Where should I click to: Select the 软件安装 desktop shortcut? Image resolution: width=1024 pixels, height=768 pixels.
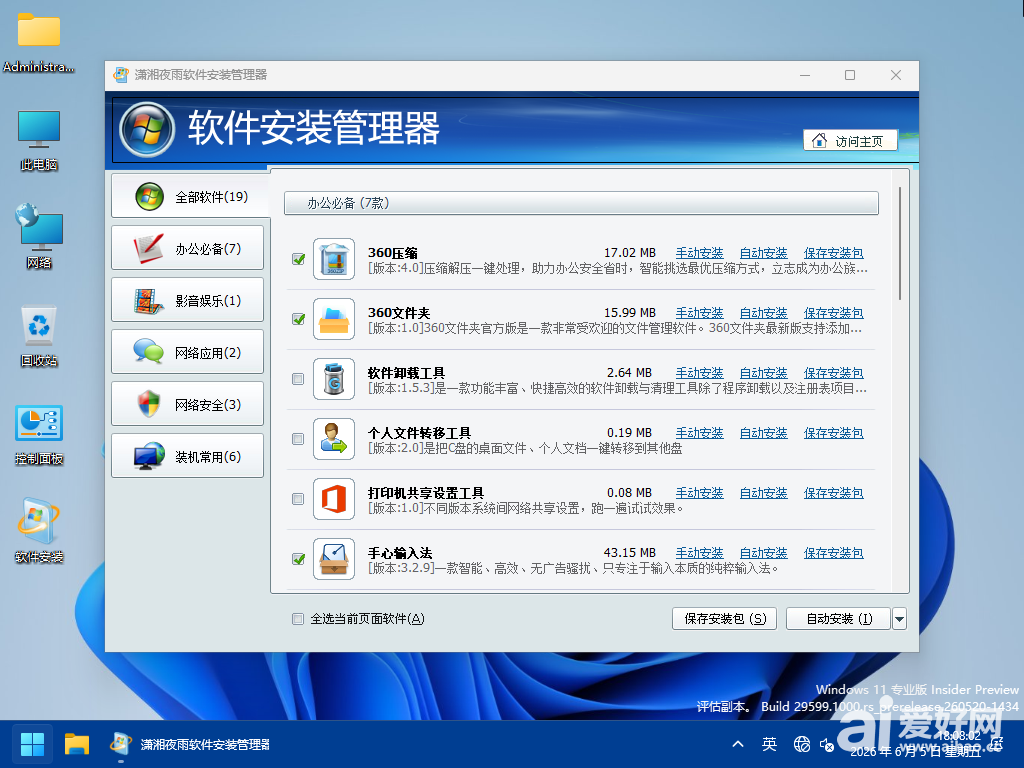click(x=39, y=532)
